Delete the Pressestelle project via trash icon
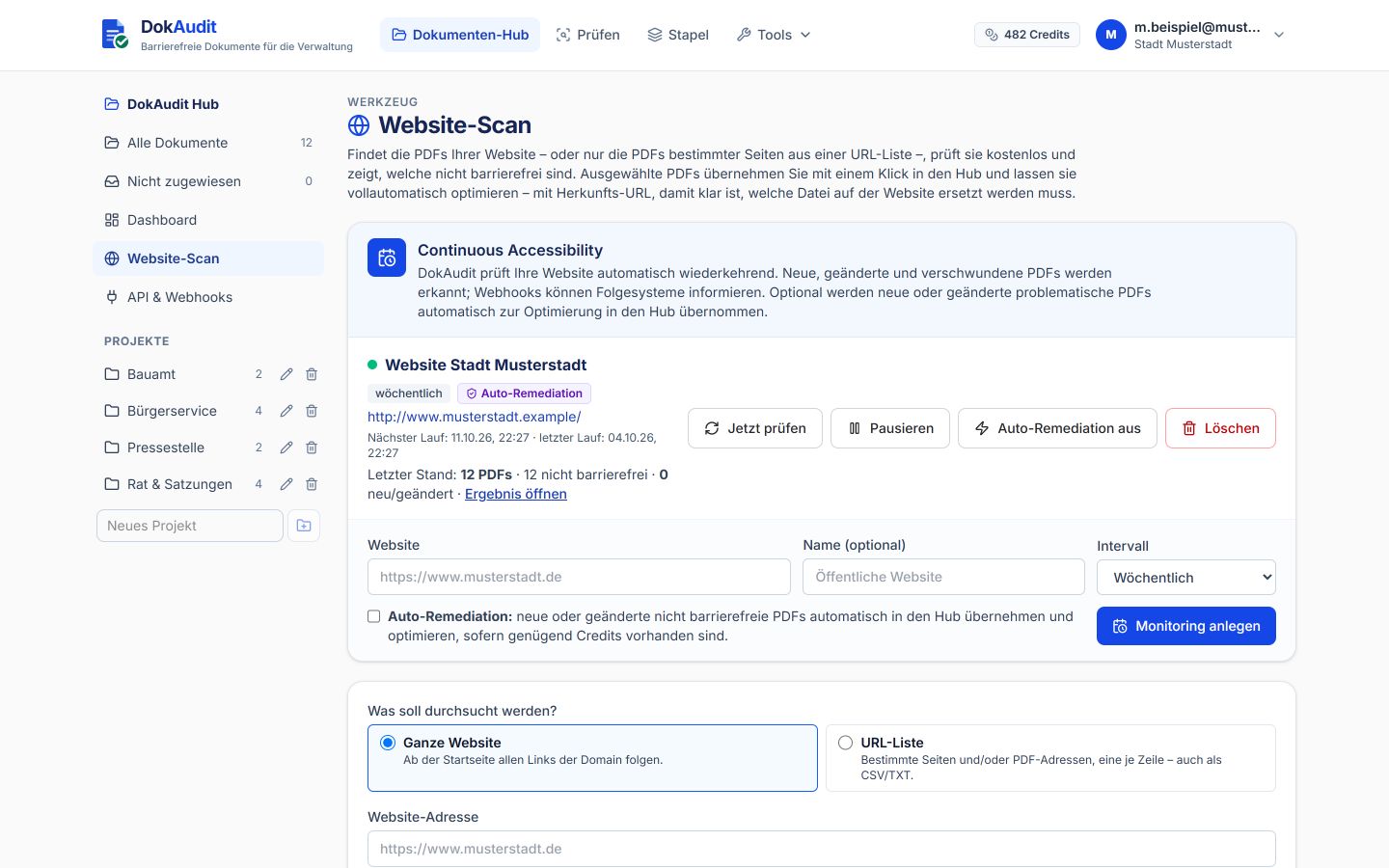The image size is (1389, 868). coord(312,448)
